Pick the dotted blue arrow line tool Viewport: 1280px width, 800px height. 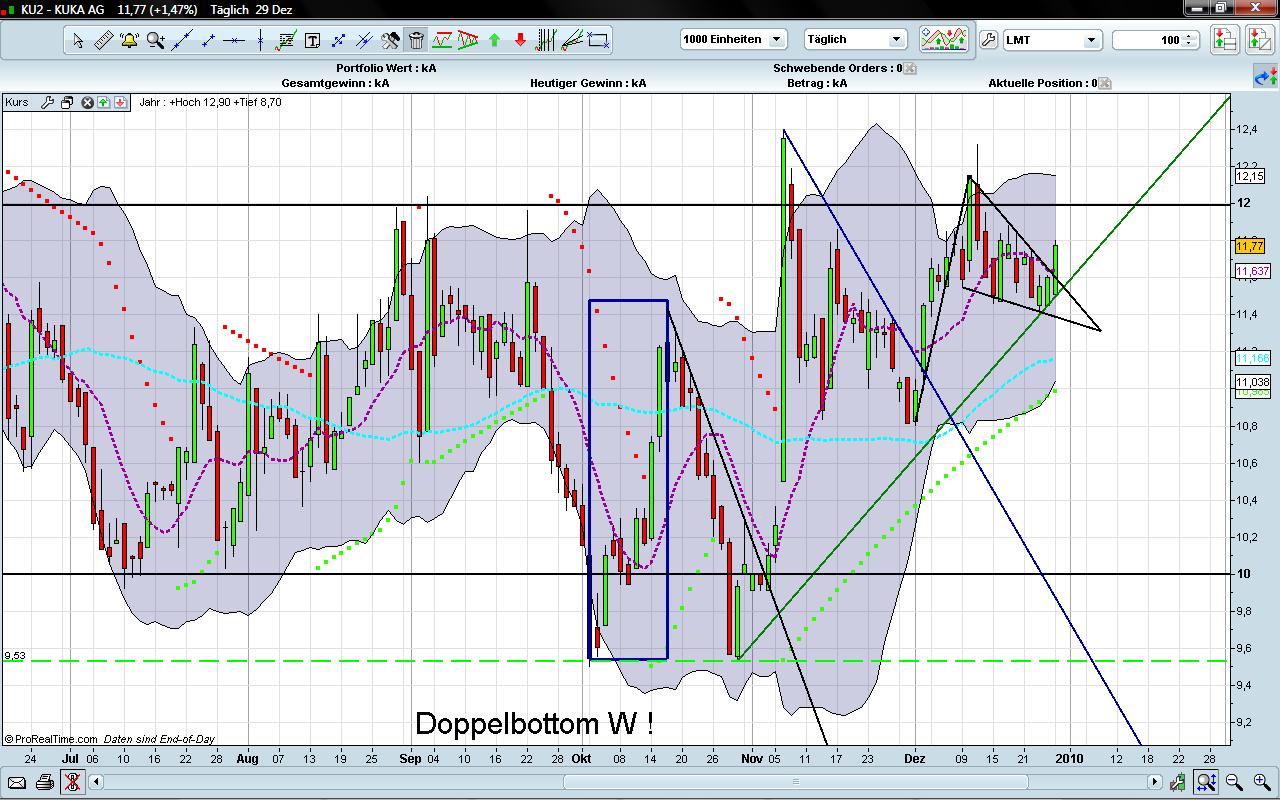click(x=338, y=40)
